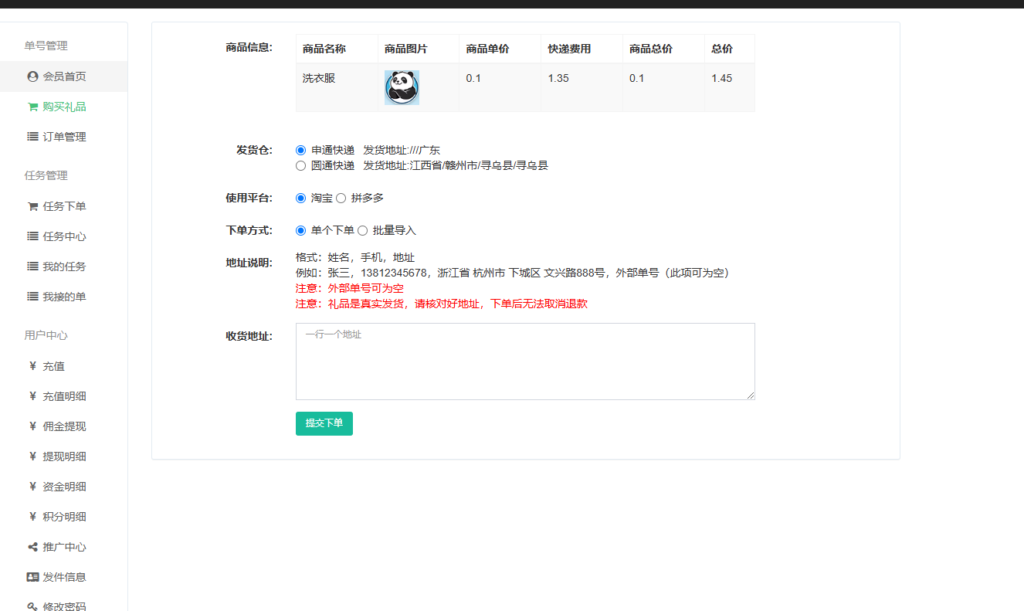Open 推广中心 via its share icon
1024x611 pixels.
tap(33, 546)
